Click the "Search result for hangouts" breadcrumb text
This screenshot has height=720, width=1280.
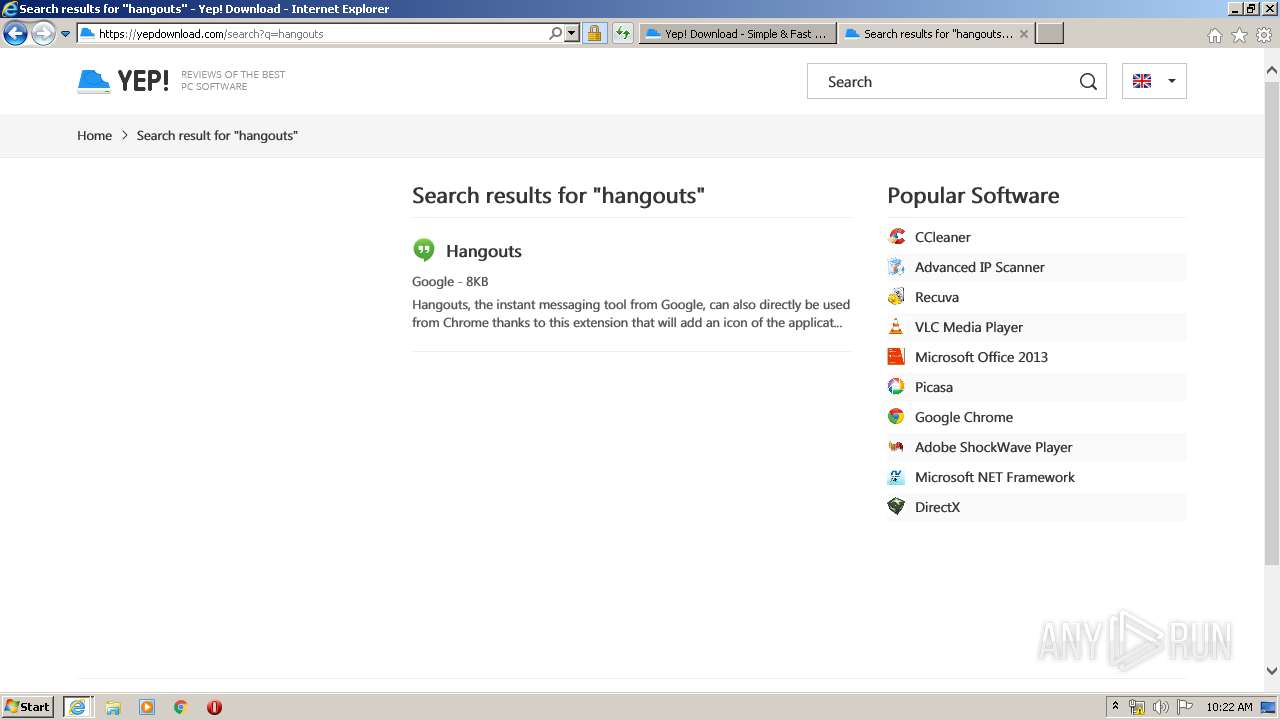click(217, 135)
